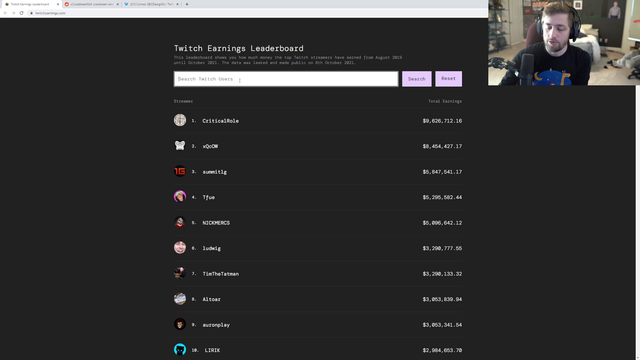Click LIRIK's cyan cat avatar
Viewport: 640px width, 360px height.
(180, 350)
